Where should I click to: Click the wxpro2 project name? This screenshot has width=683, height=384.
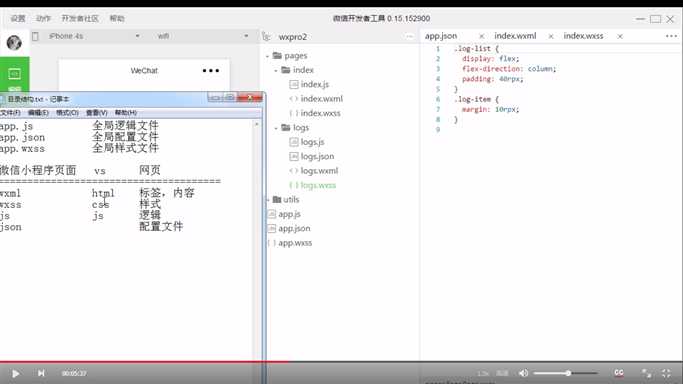point(293,37)
